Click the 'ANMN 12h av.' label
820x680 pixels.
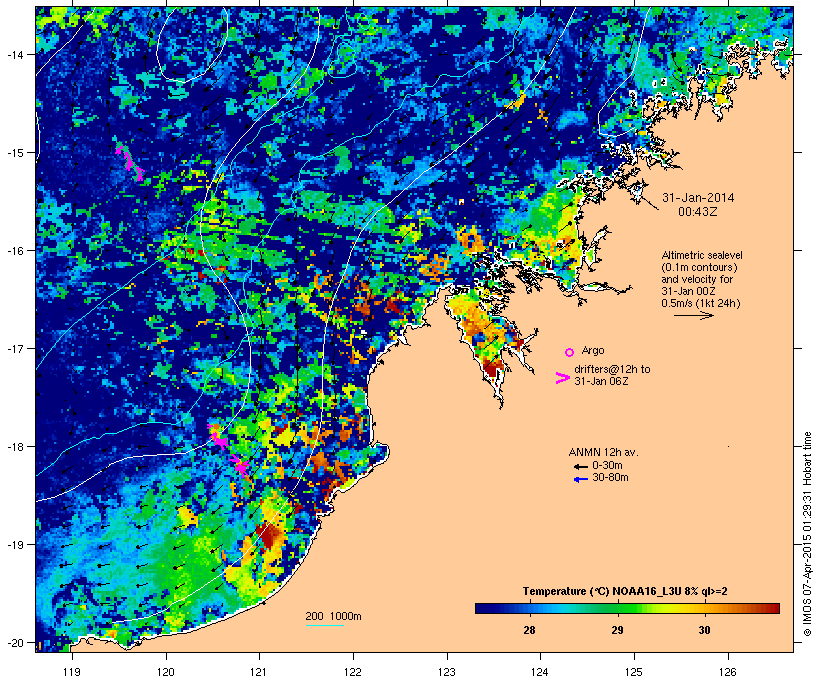pyautogui.click(x=603, y=452)
